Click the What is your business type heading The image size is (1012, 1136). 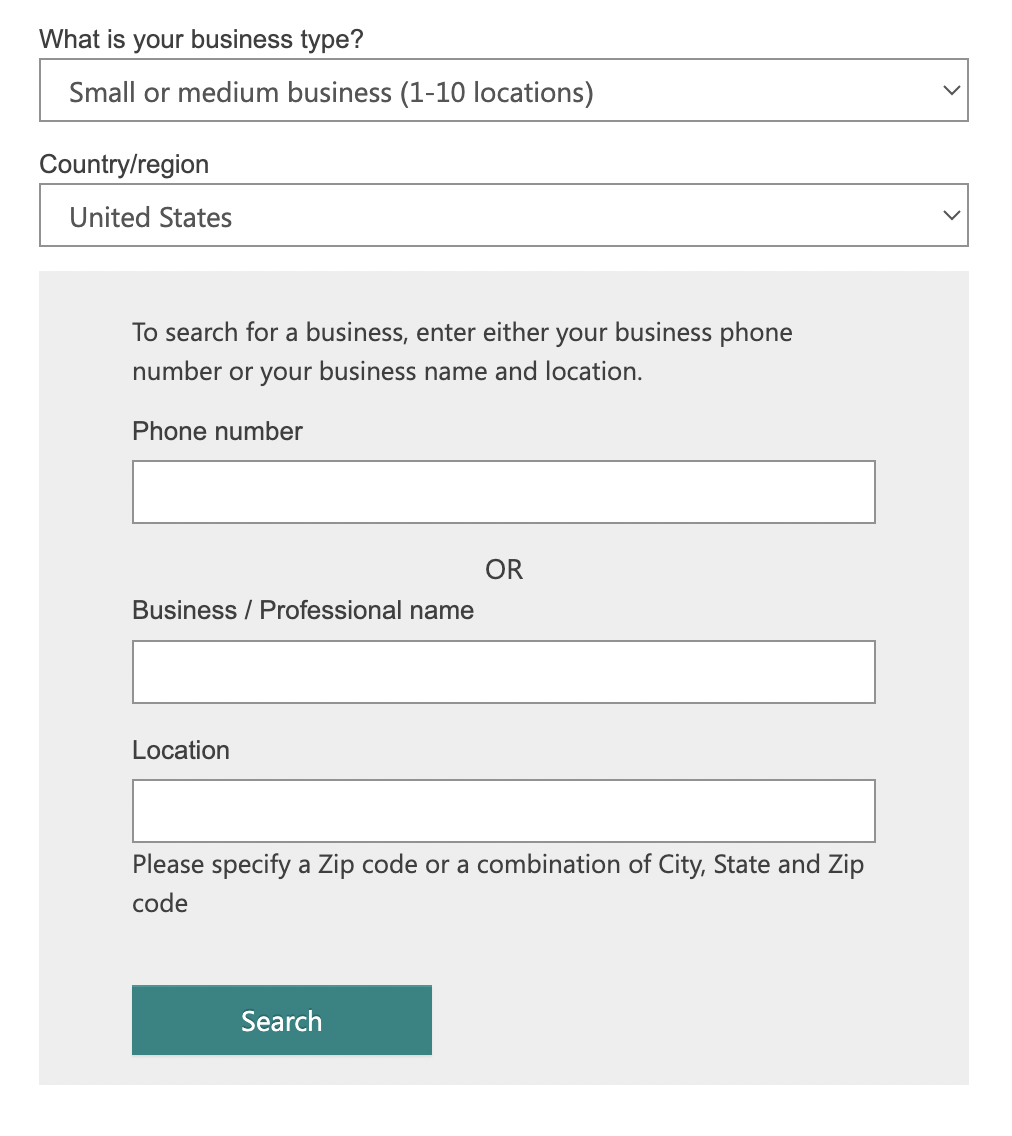coord(201,39)
